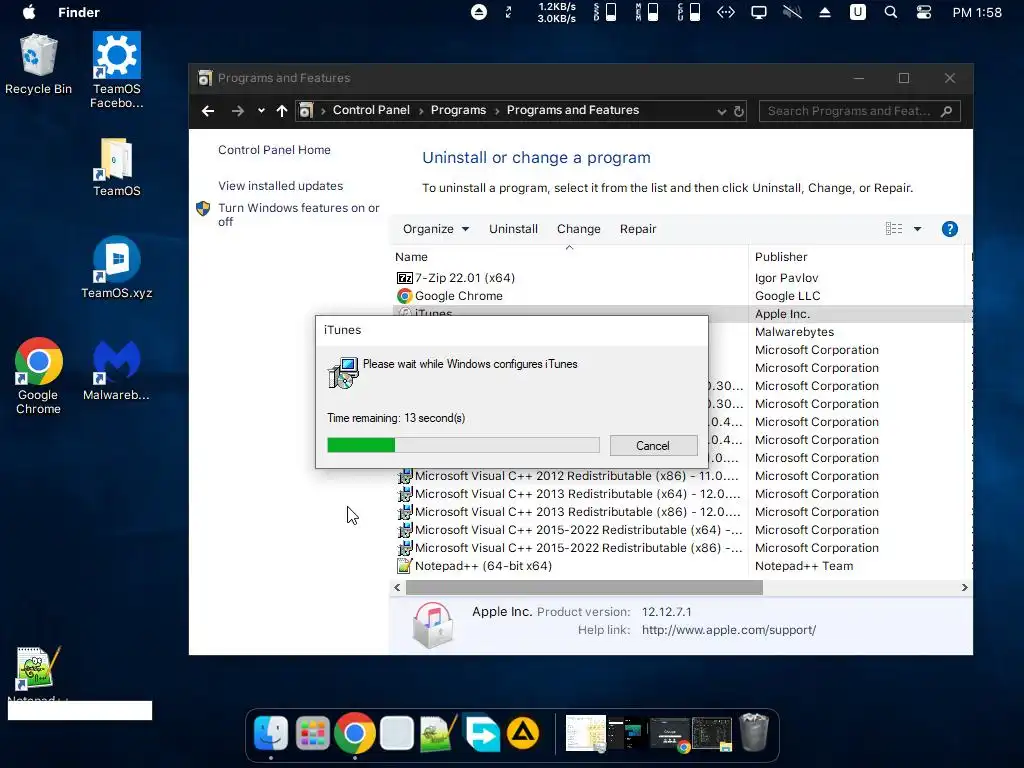This screenshot has width=1024, height=768.
Task: Click the help question mark icon
Action: (950, 229)
